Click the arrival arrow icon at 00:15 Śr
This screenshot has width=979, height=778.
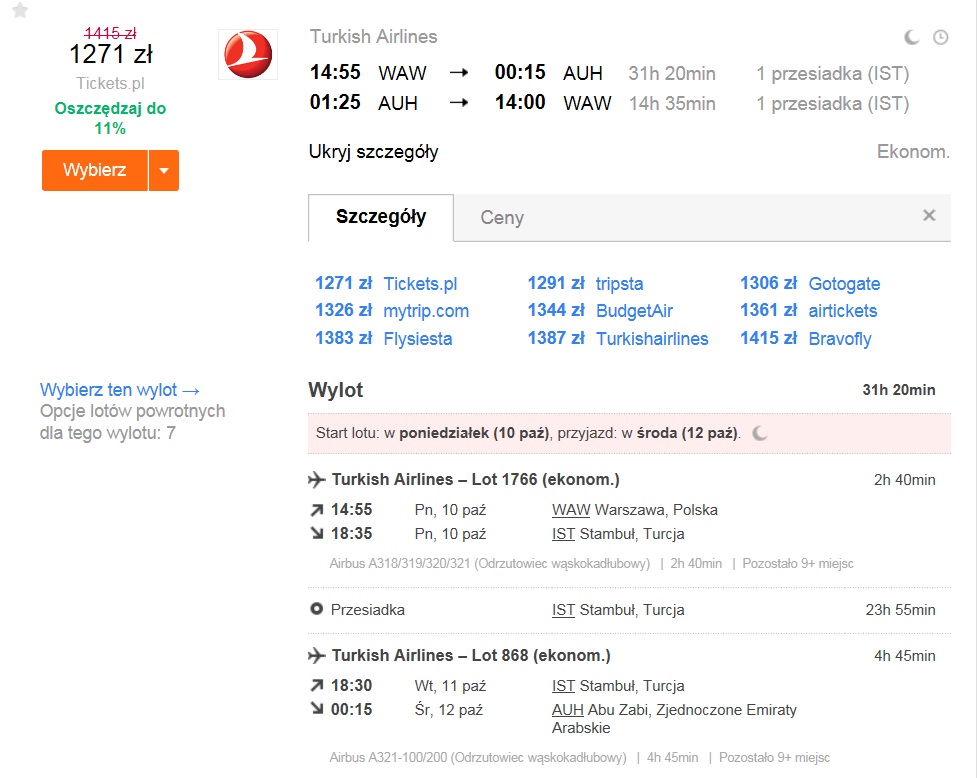point(317,709)
